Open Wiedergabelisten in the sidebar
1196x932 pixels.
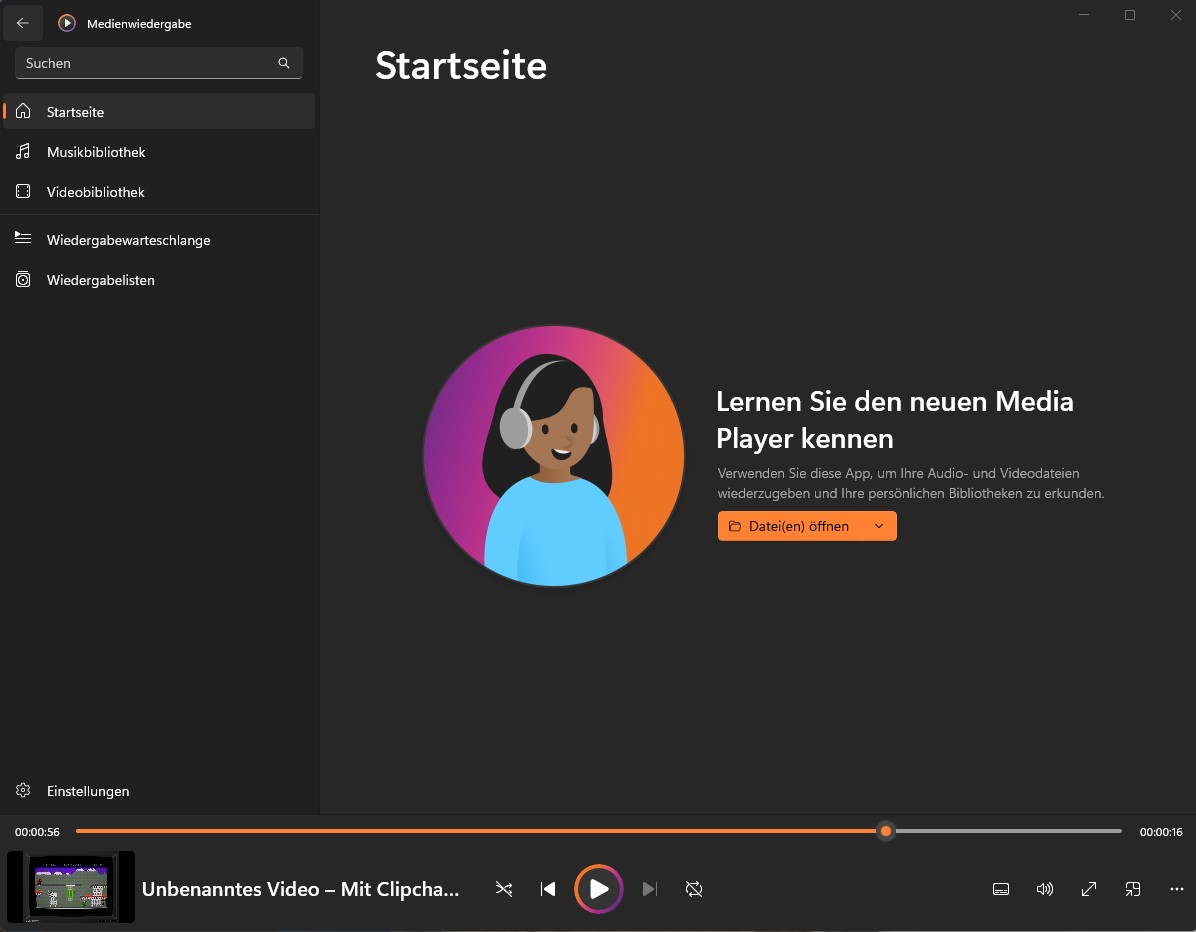tap(159, 280)
